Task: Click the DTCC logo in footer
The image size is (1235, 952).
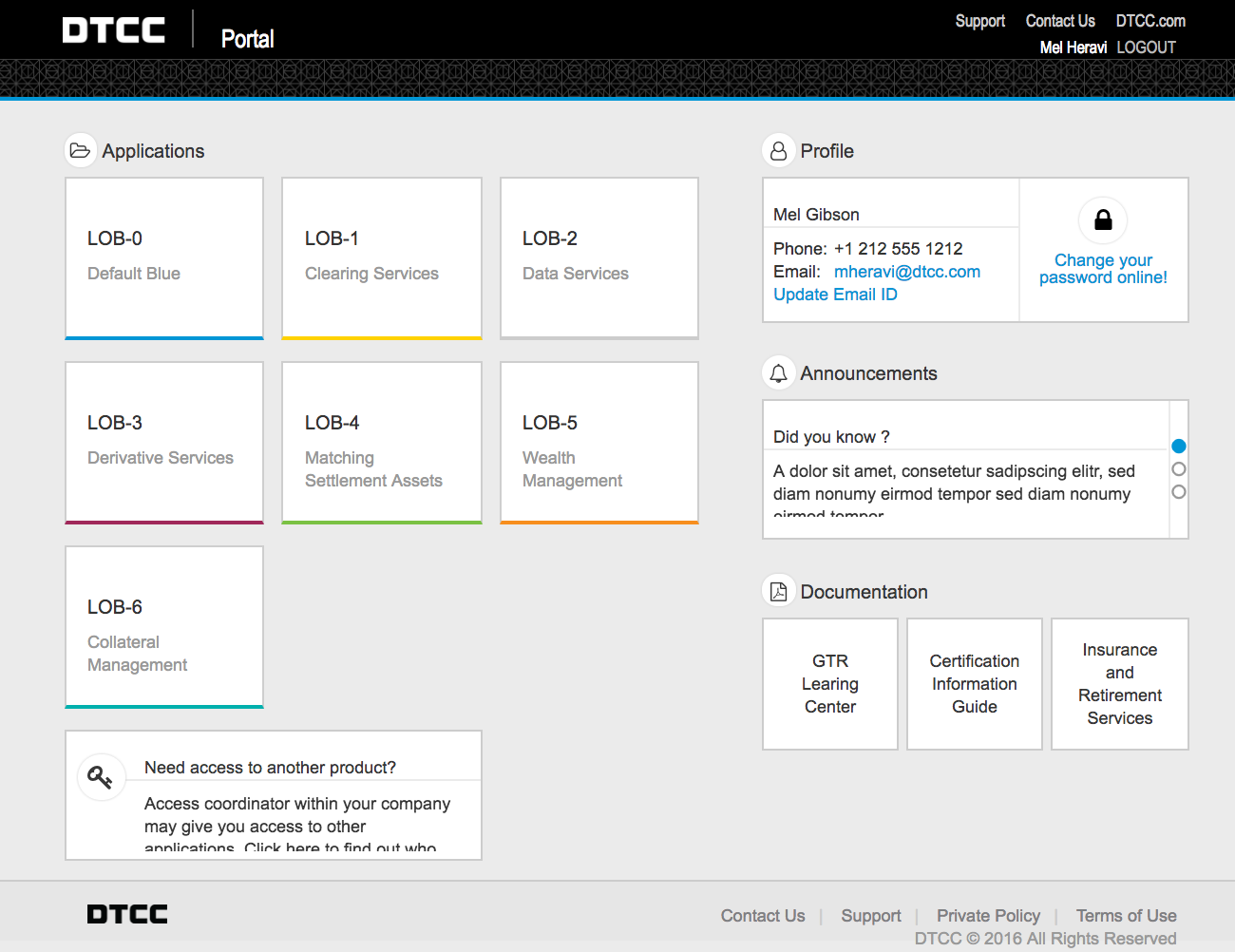Action: pyautogui.click(x=127, y=914)
